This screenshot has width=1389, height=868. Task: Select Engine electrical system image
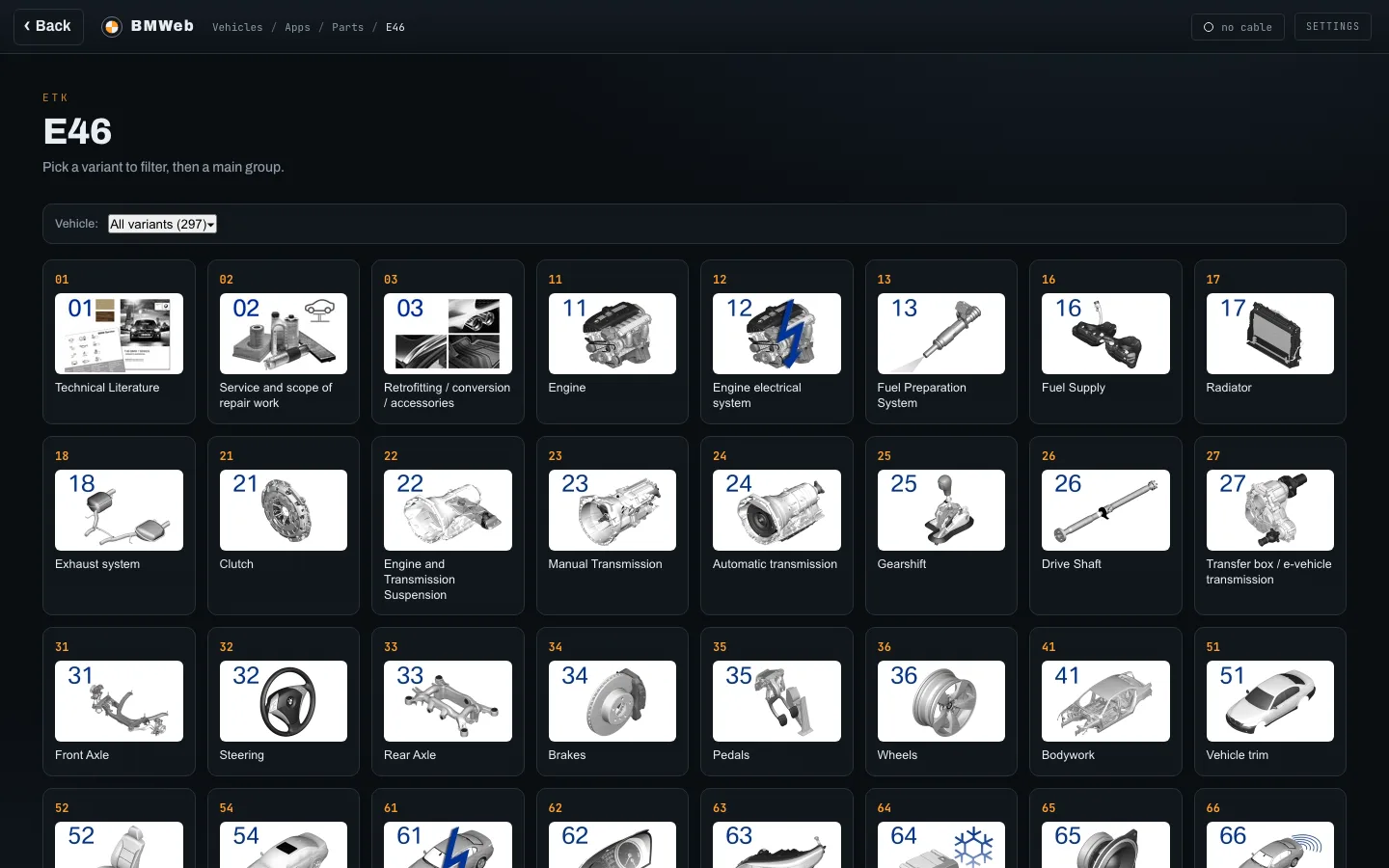tap(776, 334)
